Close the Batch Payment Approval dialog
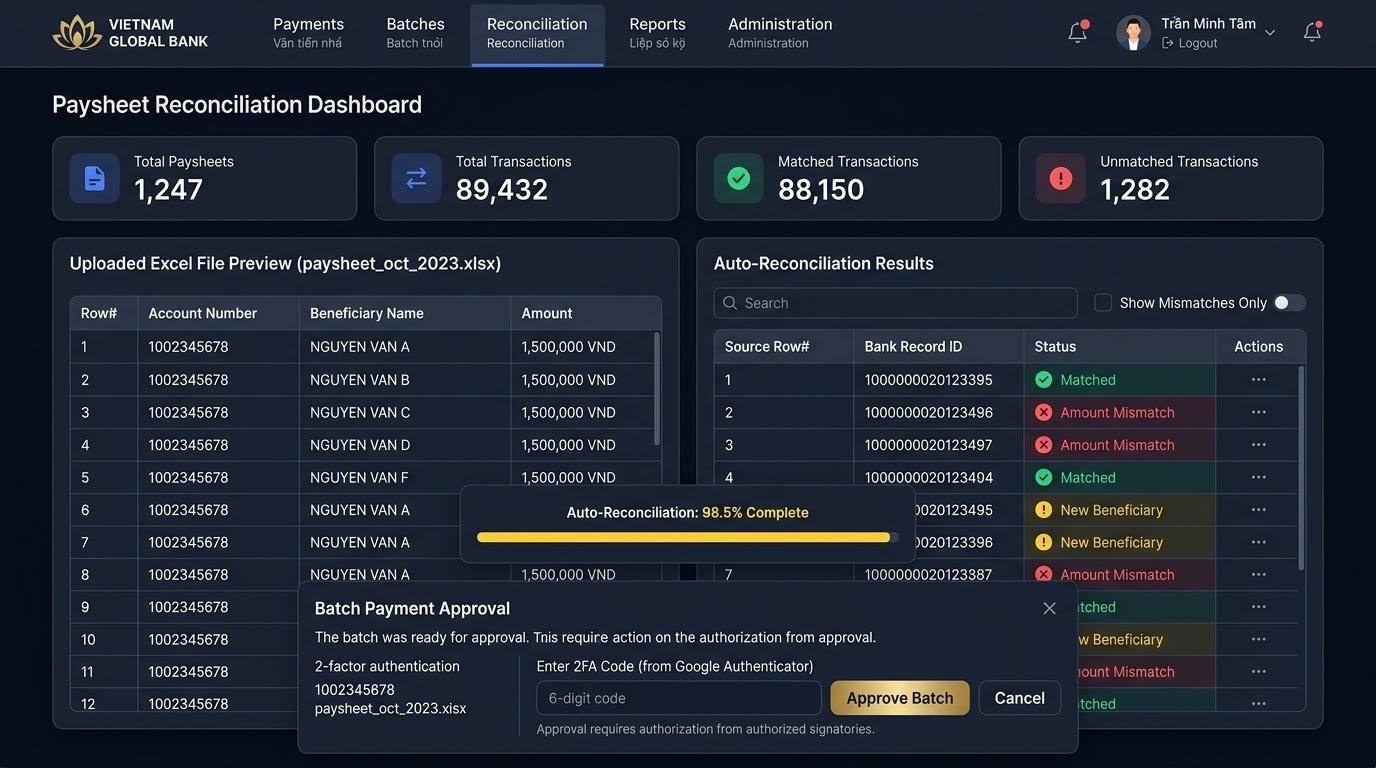This screenshot has height=768, width=1376. click(x=1049, y=608)
